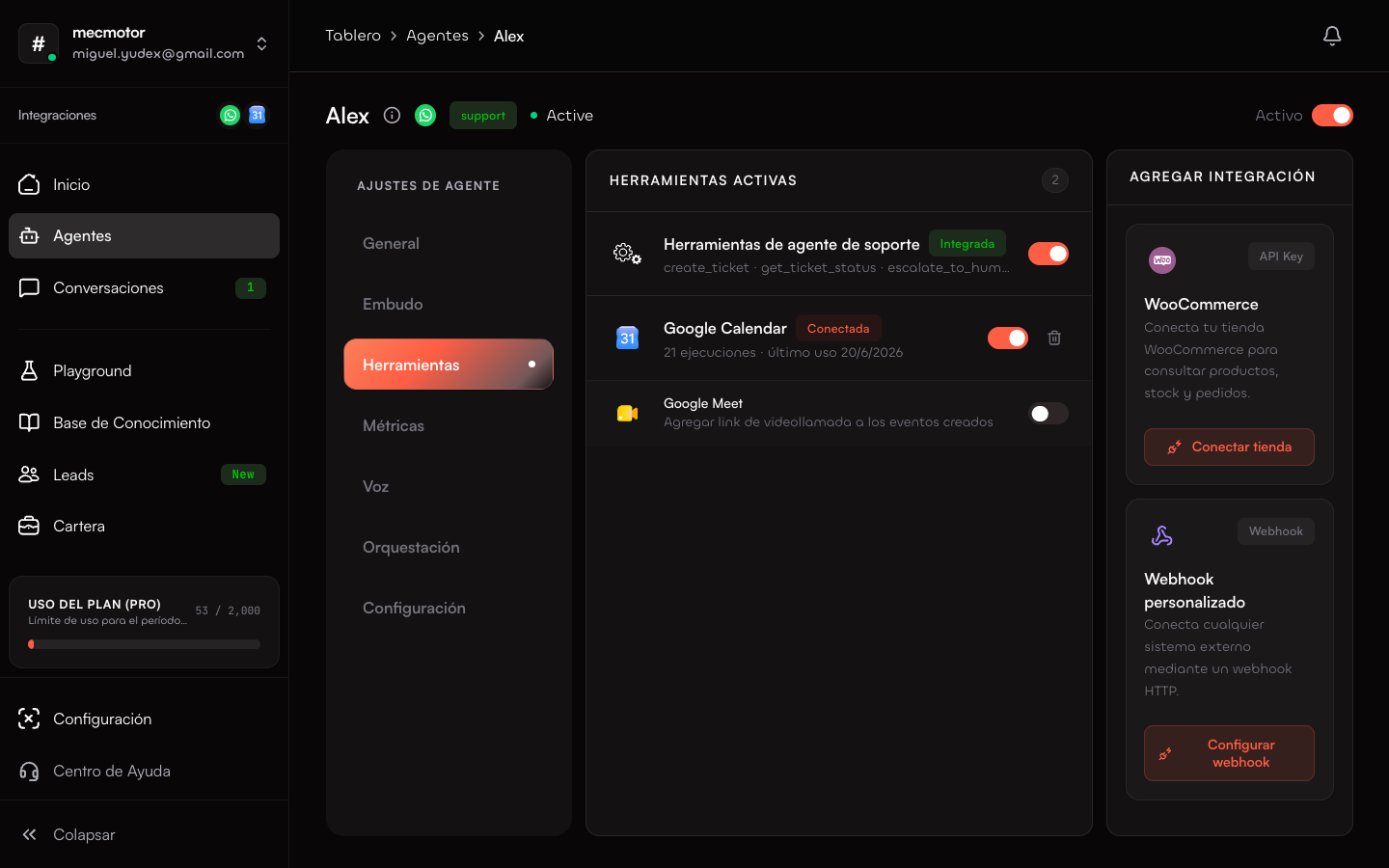Open Centro de Ayuda
Screen dimensions: 1389x868
click(144, 771)
